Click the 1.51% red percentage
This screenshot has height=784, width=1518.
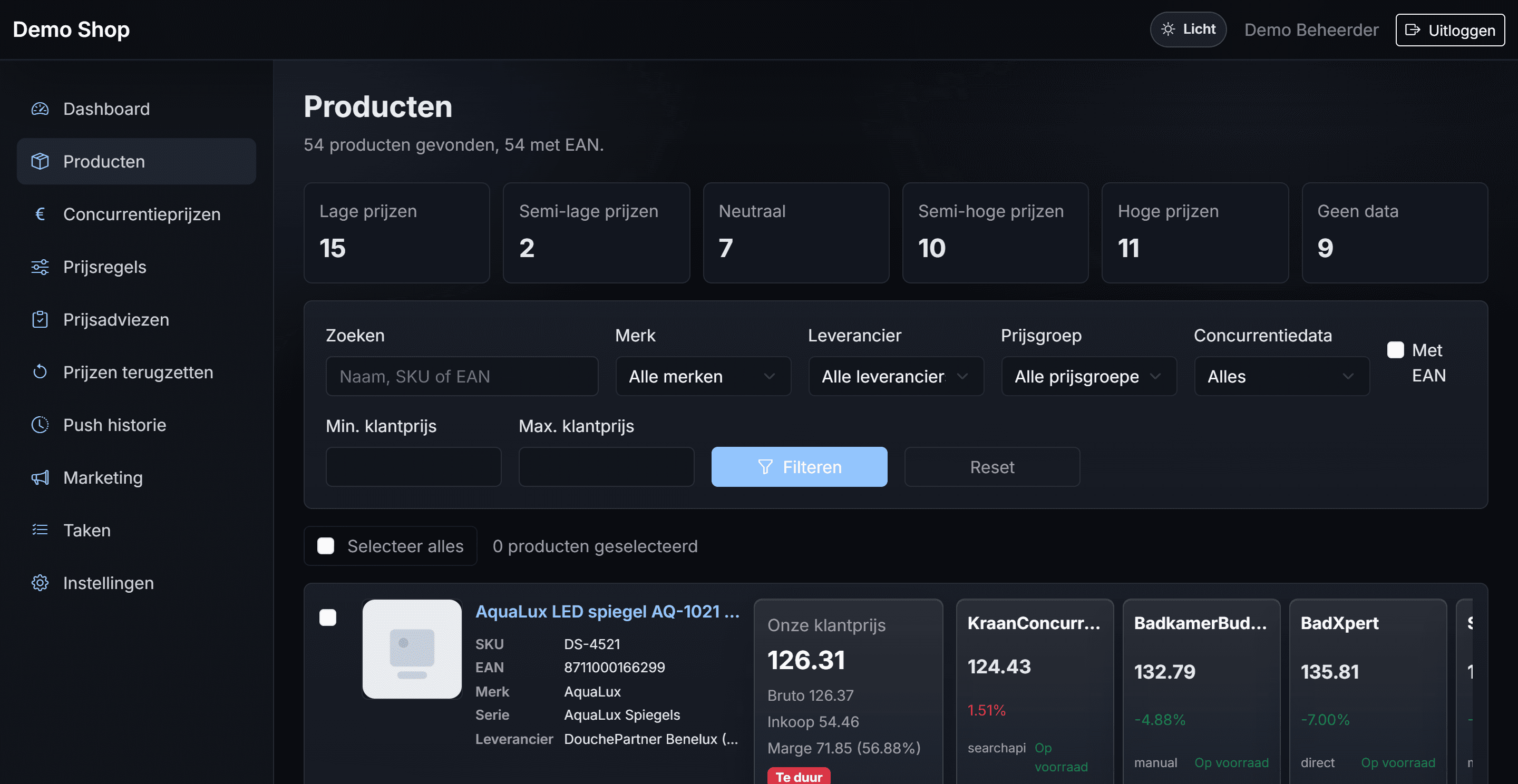[987, 710]
